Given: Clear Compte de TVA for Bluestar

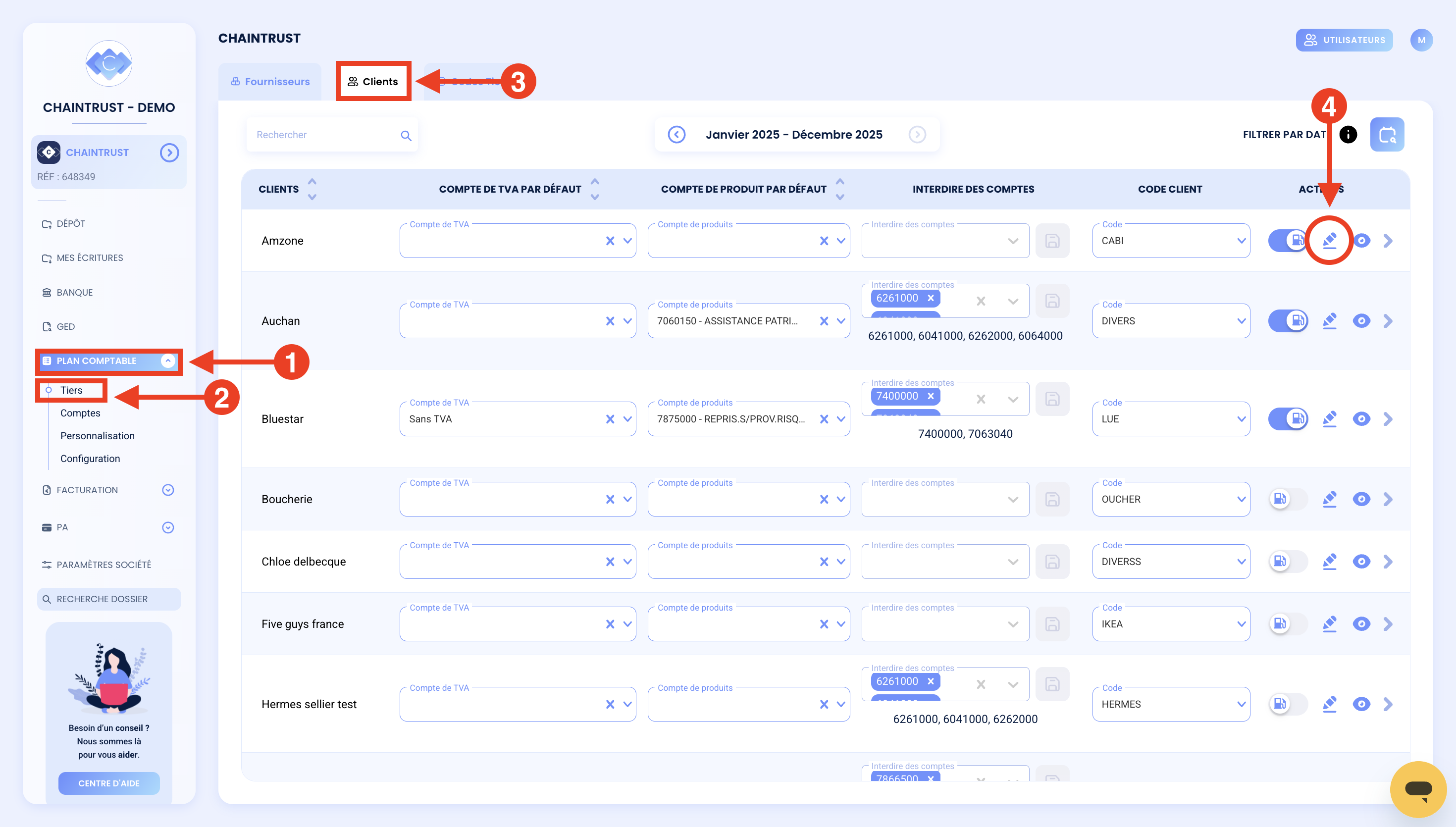Looking at the screenshot, I should tap(611, 419).
